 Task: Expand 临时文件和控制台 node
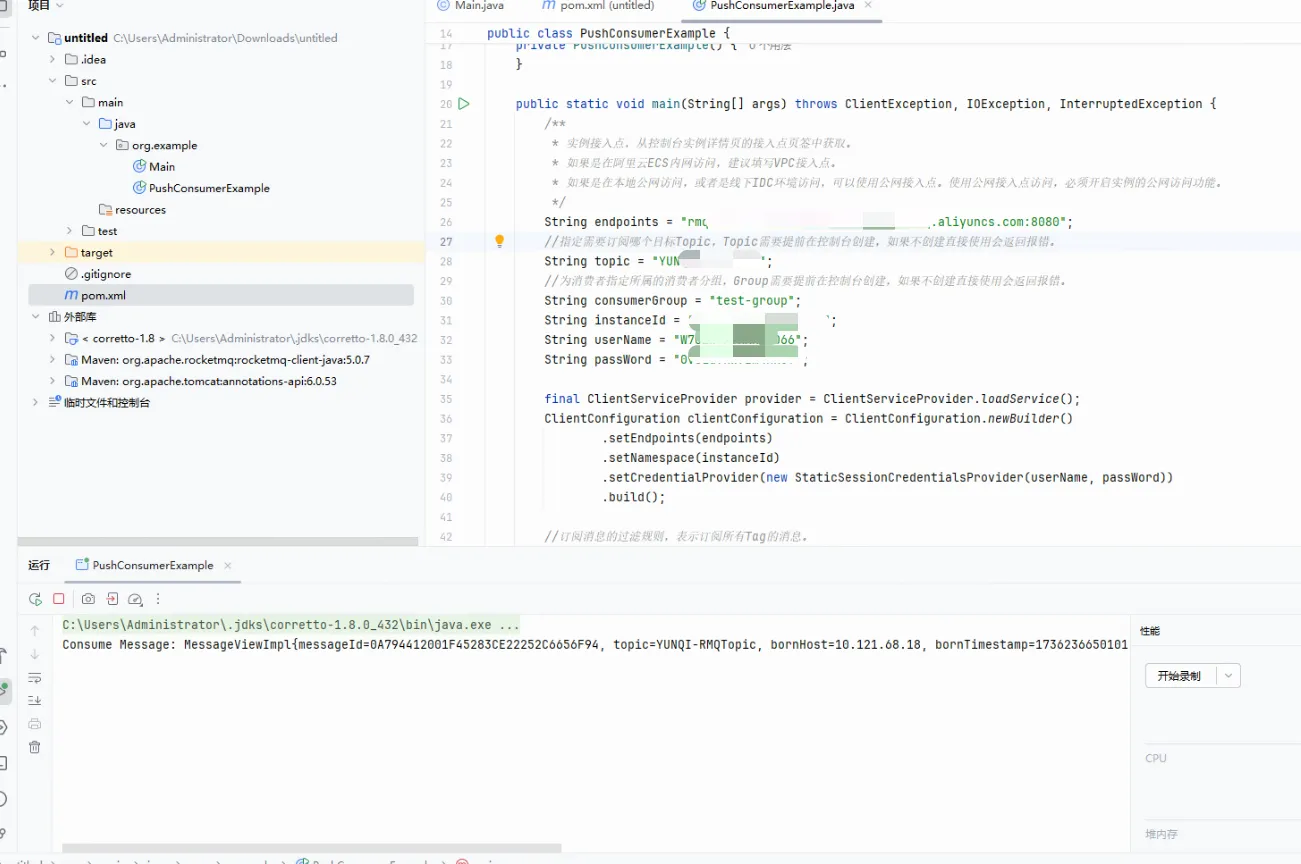(36, 403)
